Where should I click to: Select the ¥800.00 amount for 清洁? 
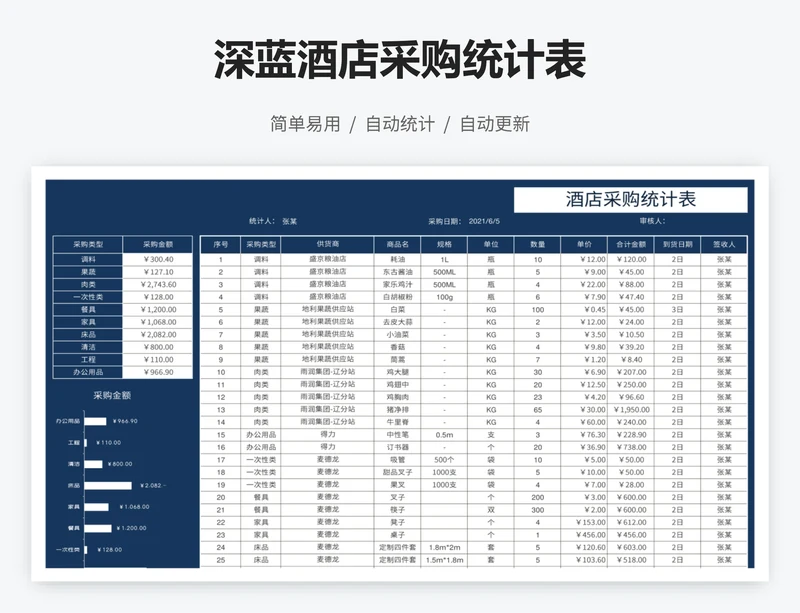click(x=158, y=347)
